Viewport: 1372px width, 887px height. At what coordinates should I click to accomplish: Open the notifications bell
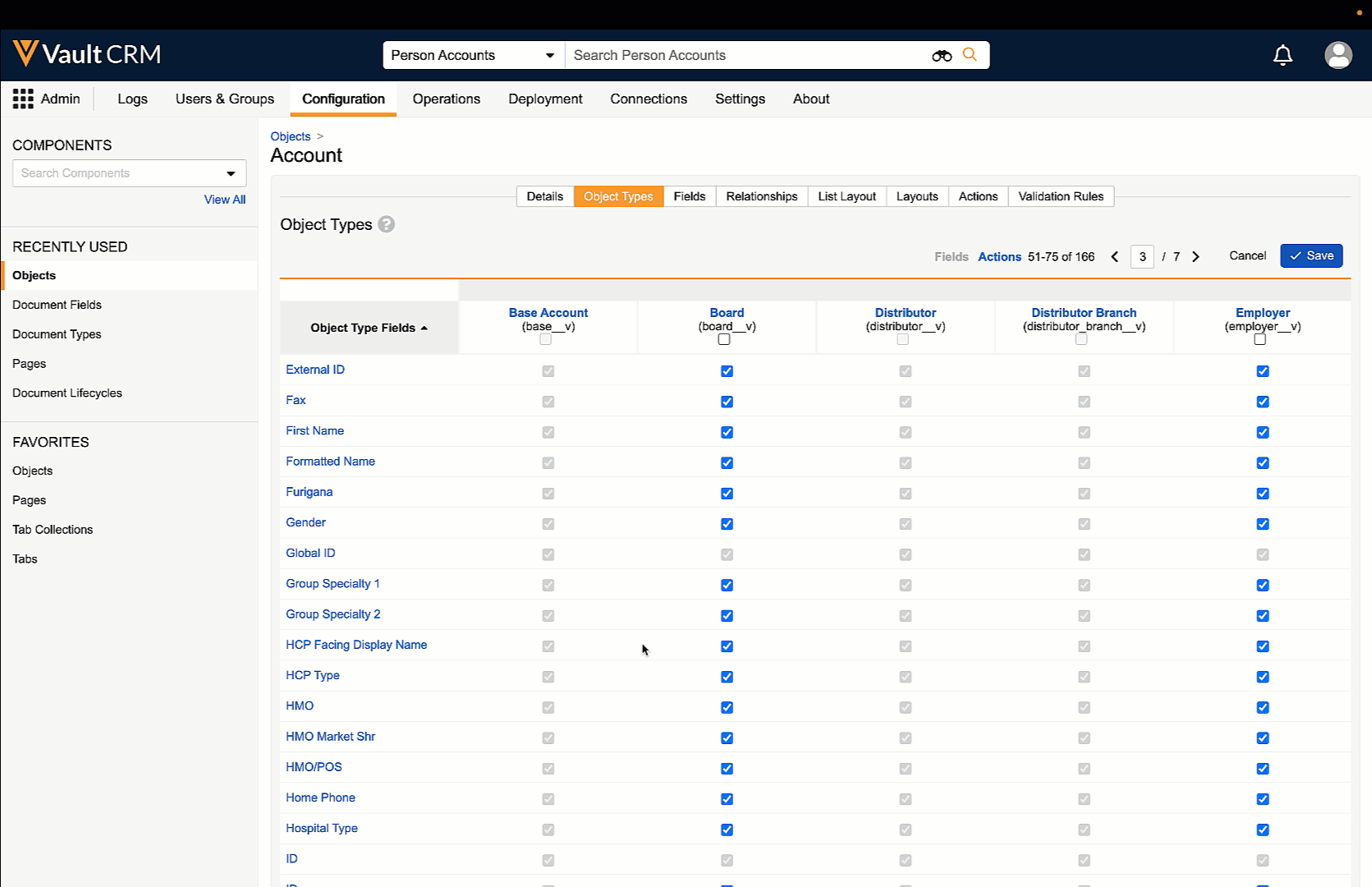tap(1283, 55)
